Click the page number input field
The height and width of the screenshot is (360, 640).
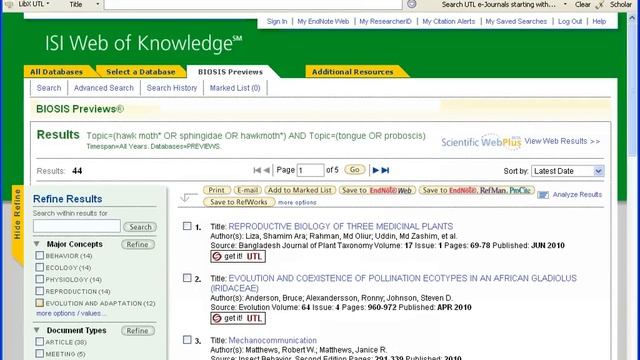310,170
